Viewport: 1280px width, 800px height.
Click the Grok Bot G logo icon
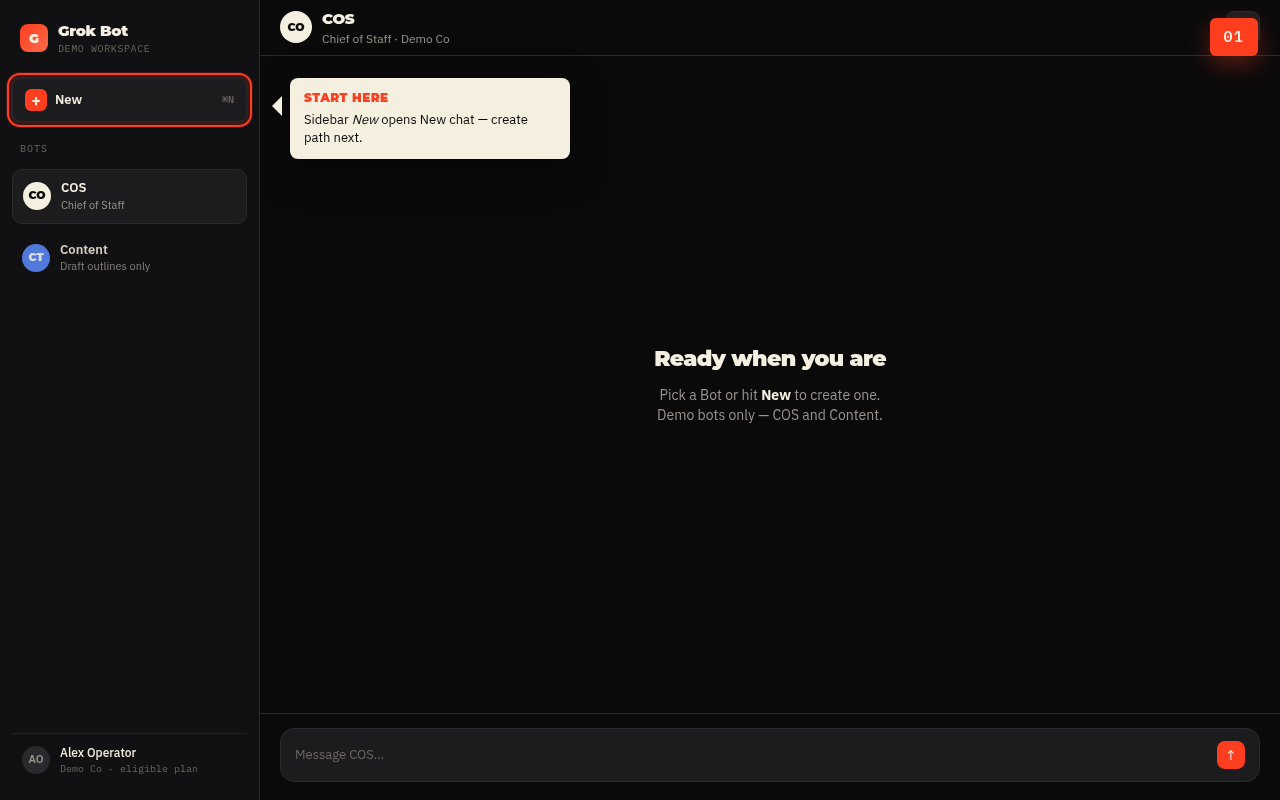point(34,38)
